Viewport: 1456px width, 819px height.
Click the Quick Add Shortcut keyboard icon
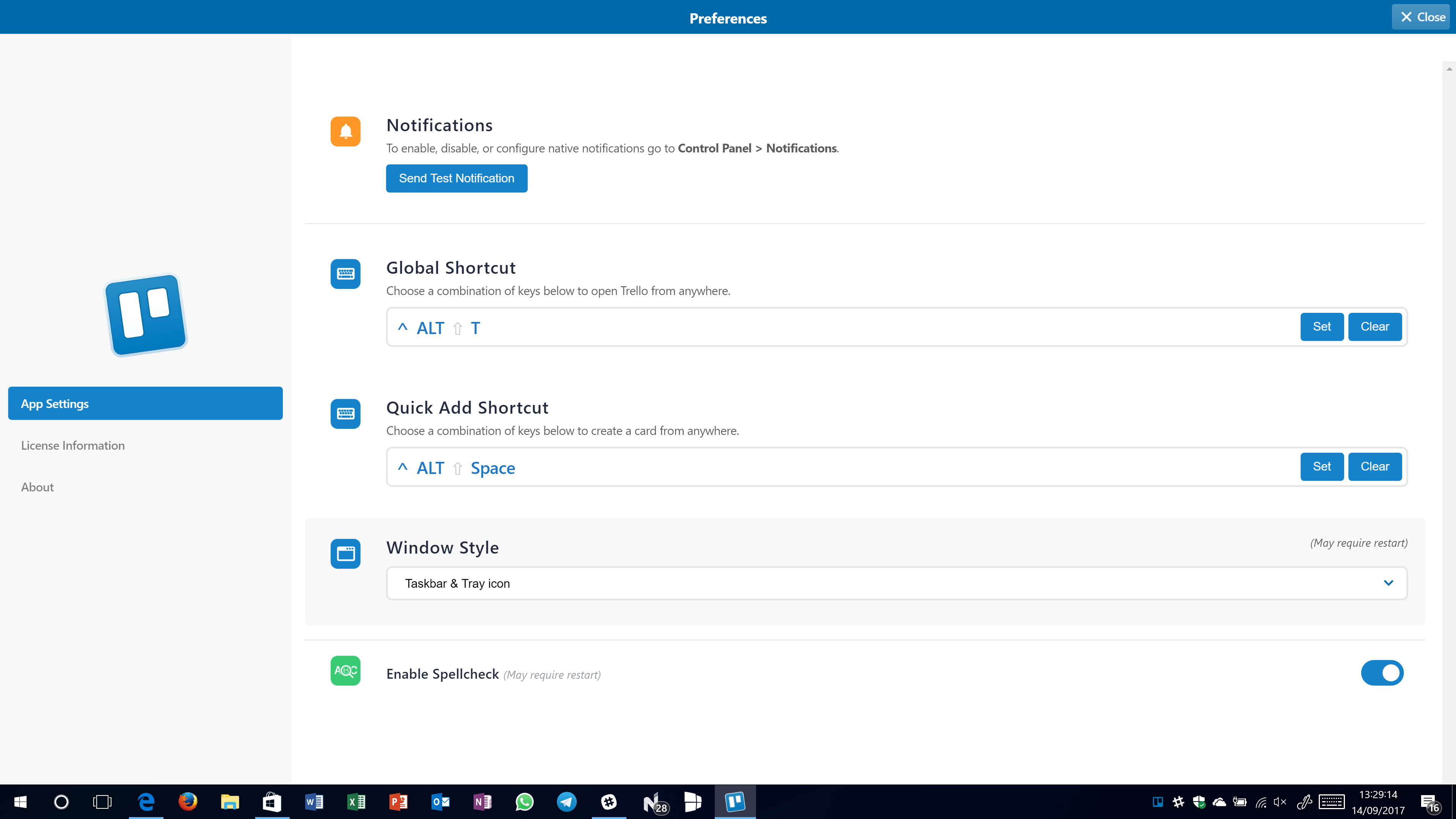[x=345, y=414]
